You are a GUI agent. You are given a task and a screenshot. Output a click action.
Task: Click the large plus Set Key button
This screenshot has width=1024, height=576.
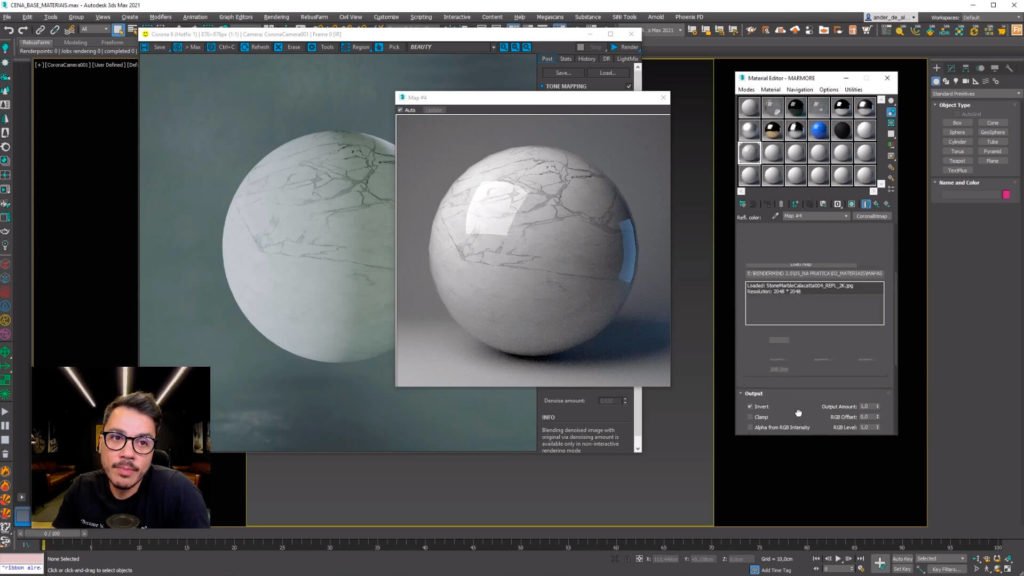coord(879,563)
